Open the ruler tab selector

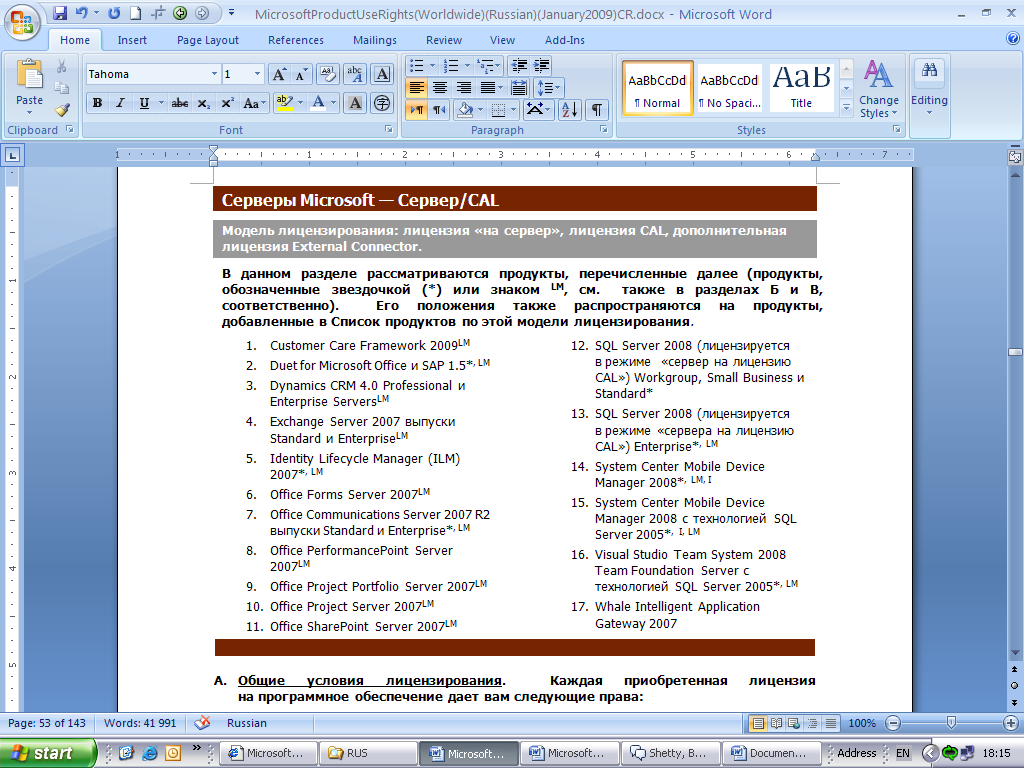click(x=12, y=155)
